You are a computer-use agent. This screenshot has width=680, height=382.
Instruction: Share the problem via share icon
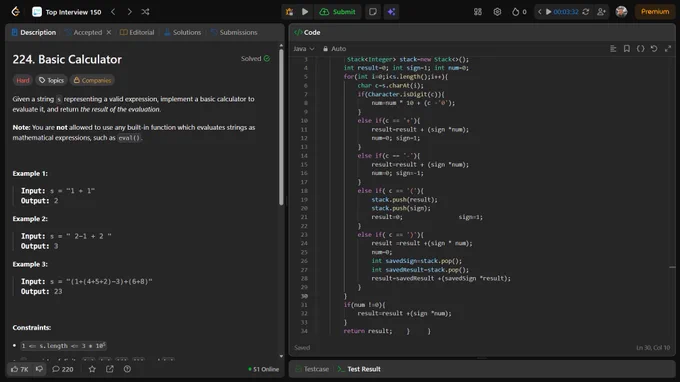click(x=110, y=369)
